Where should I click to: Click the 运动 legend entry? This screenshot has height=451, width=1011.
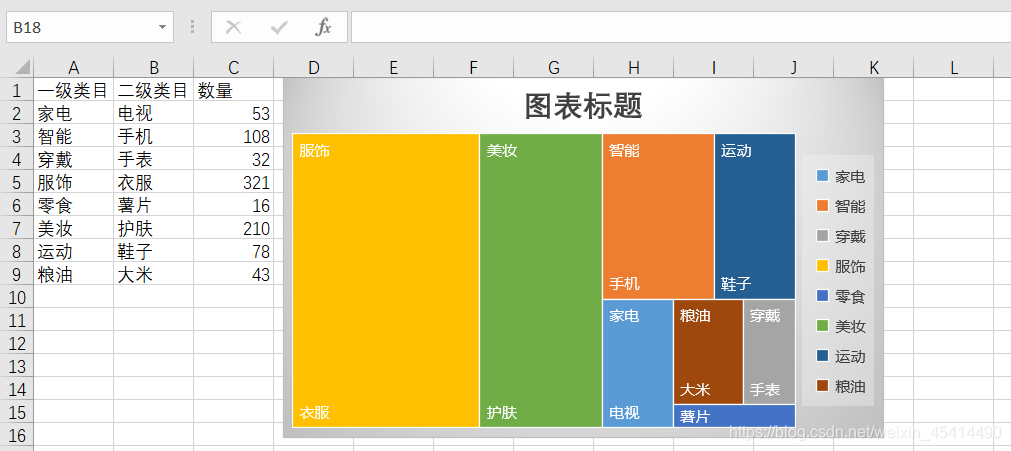tap(841, 357)
